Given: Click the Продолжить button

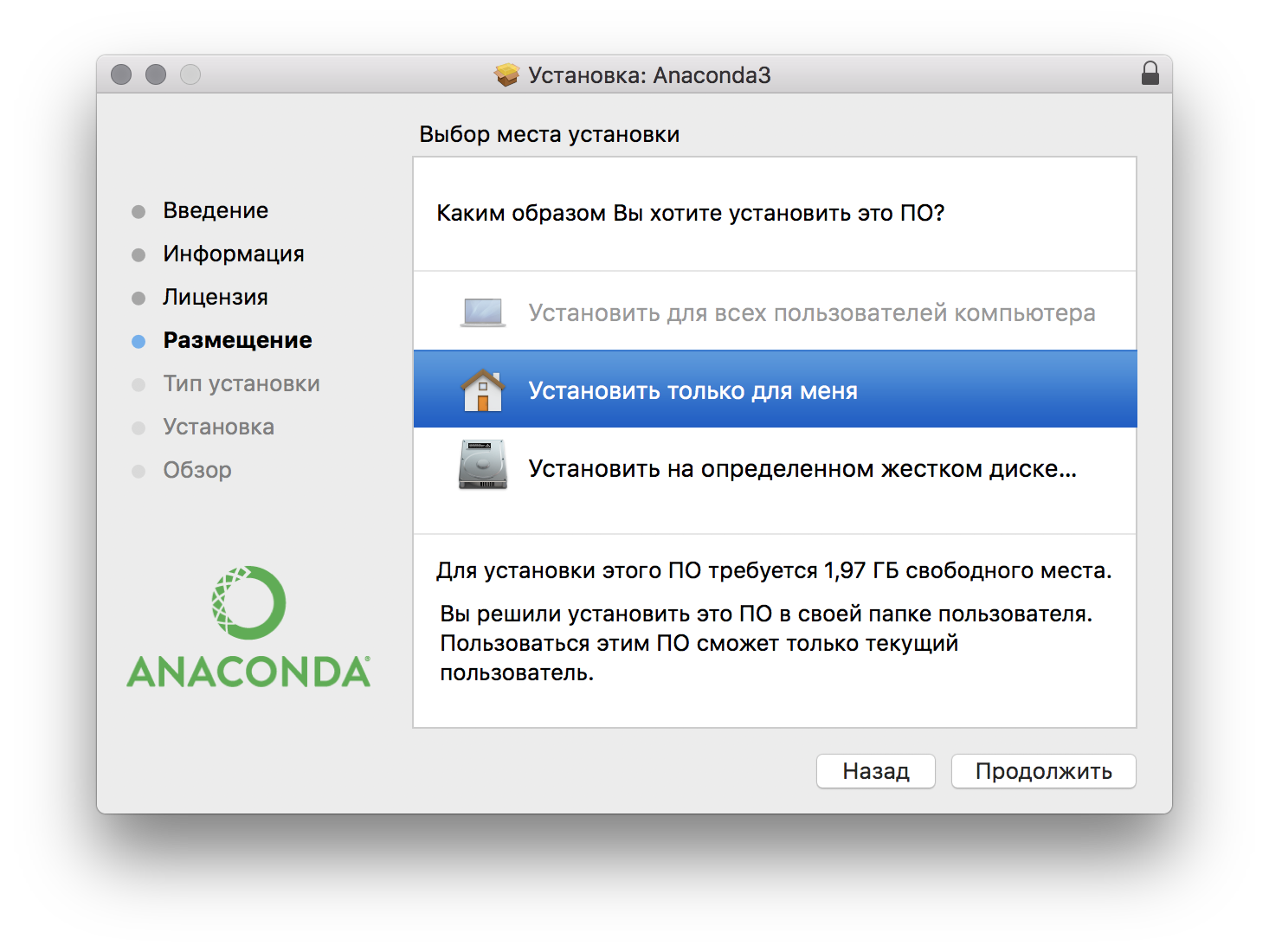Looking at the screenshot, I should click(1043, 771).
